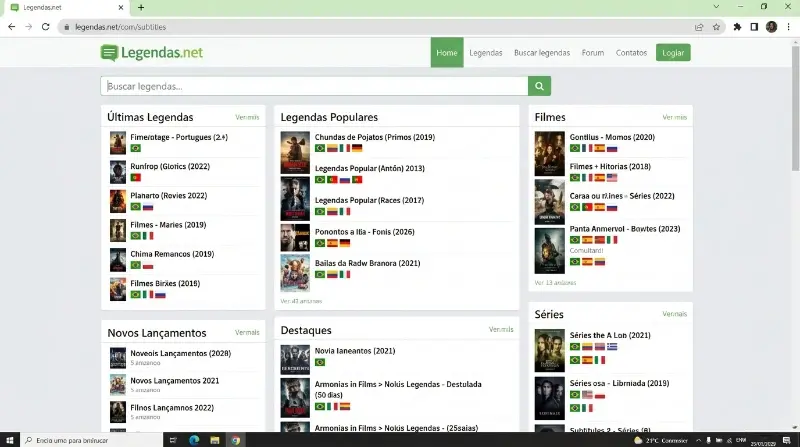Click the Windows taskbar search box
The image size is (800, 447).
(x=91, y=440)
